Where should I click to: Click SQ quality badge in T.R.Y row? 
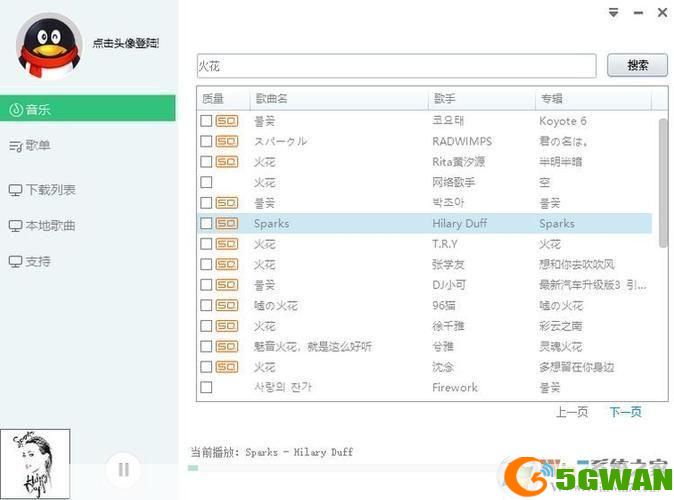pyautogui.click(x=227, y=244)
